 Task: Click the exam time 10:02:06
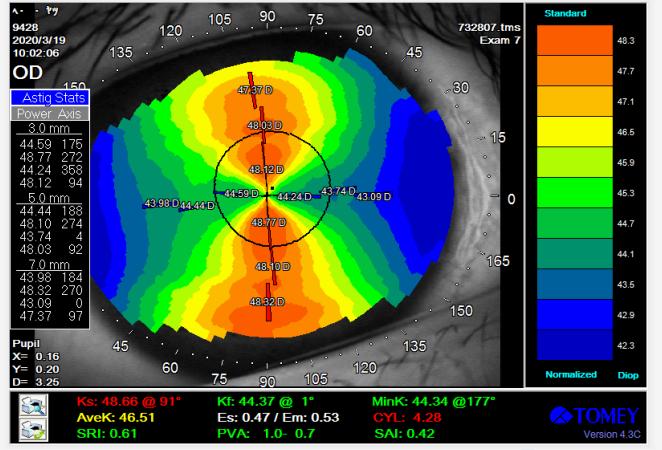(36, 53)
